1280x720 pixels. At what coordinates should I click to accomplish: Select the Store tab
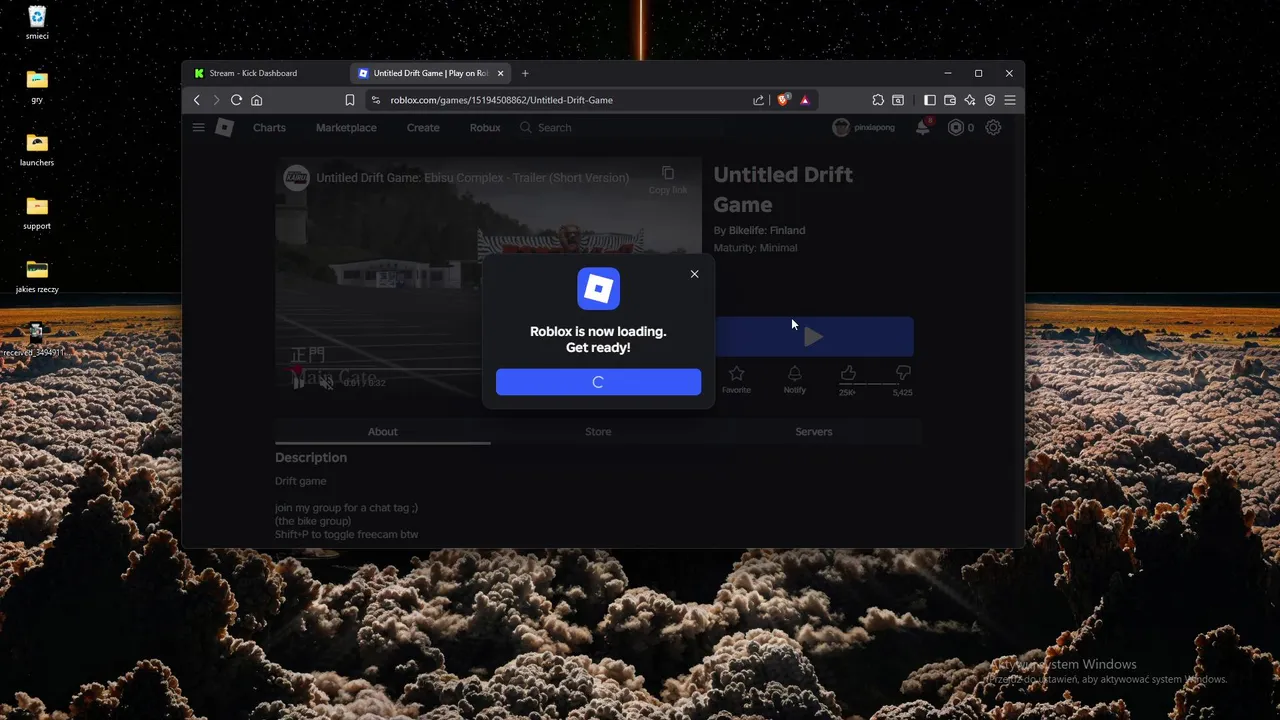(598, 432)
